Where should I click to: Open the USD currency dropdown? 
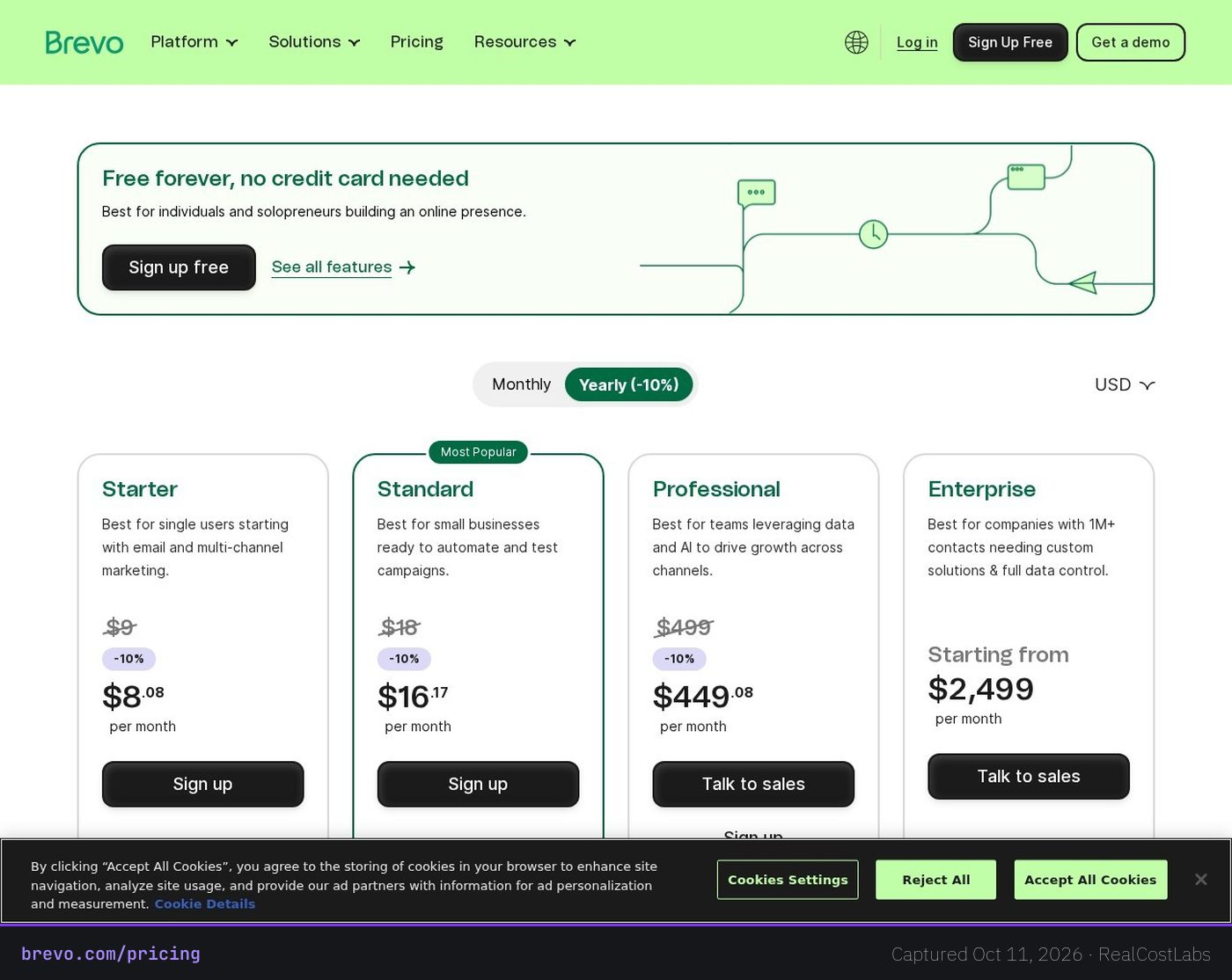(x=1125, y=384)
